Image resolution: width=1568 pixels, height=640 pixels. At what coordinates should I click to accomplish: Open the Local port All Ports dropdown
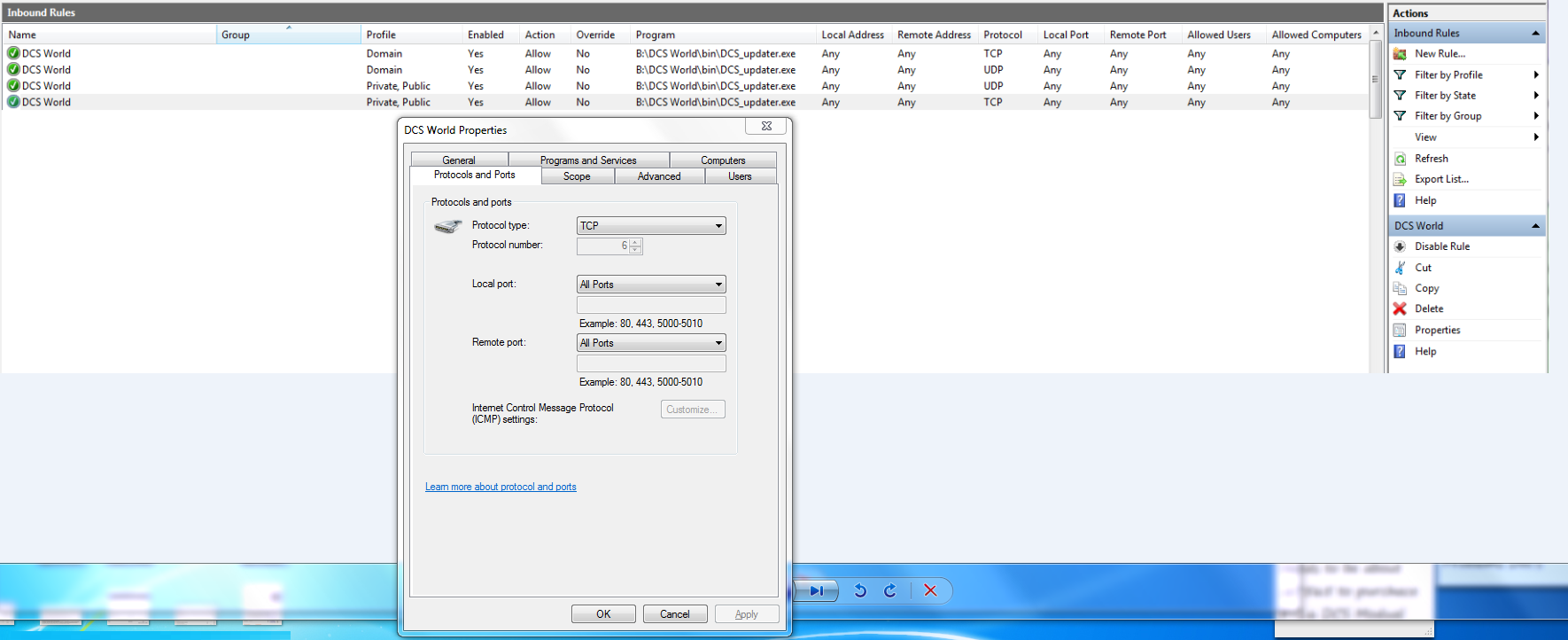[651, 285]
